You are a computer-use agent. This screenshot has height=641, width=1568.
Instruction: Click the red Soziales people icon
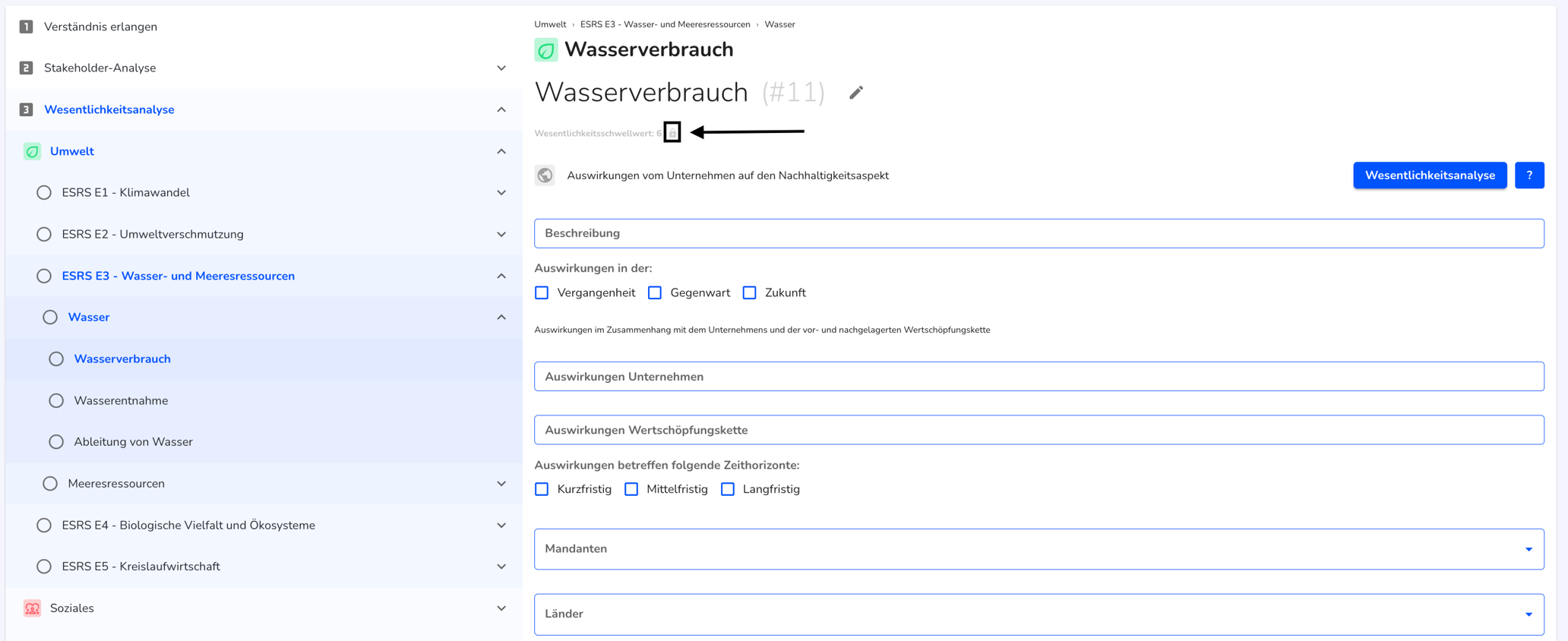32,608
